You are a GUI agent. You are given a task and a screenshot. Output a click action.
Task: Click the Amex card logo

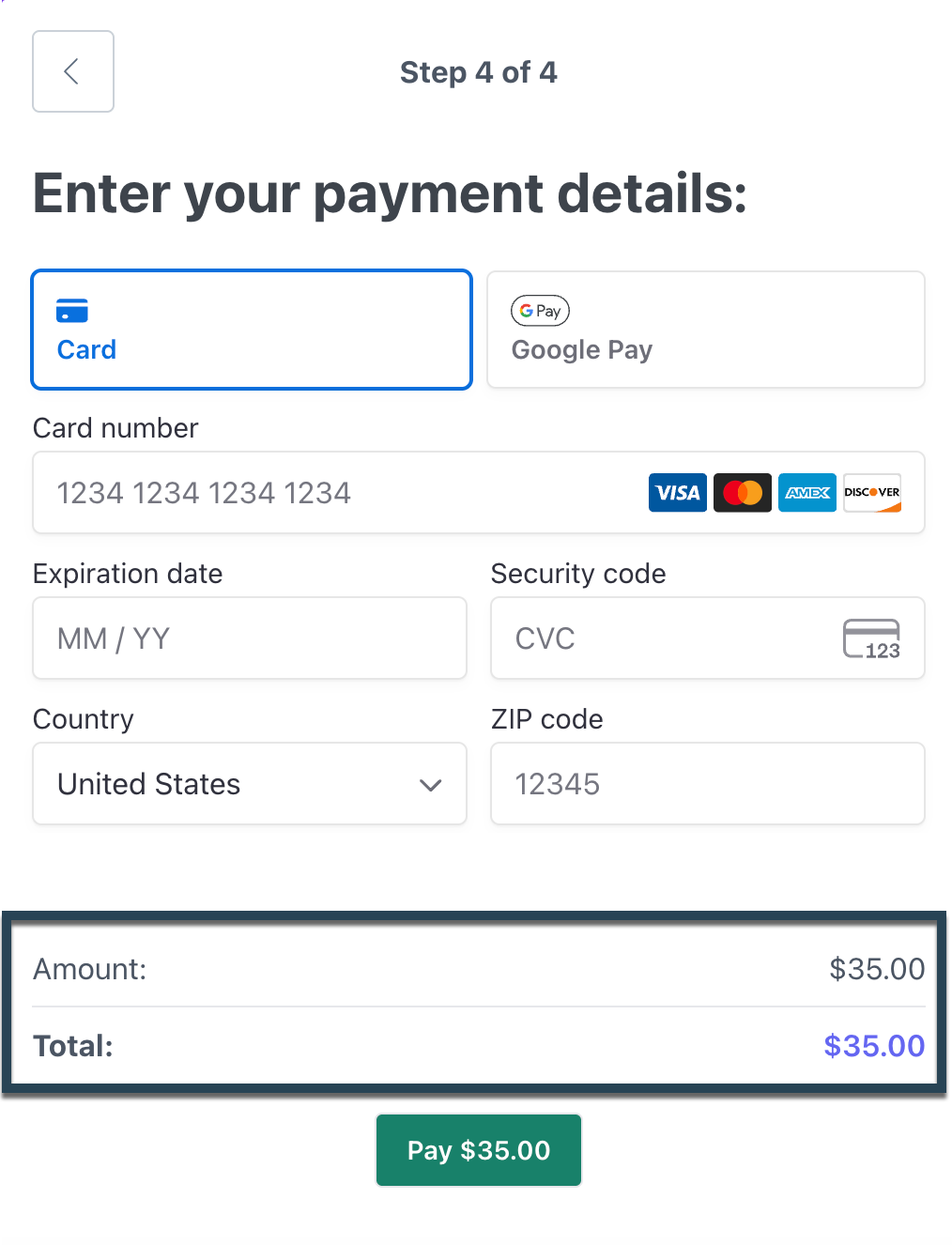click(x=807, y=493)
